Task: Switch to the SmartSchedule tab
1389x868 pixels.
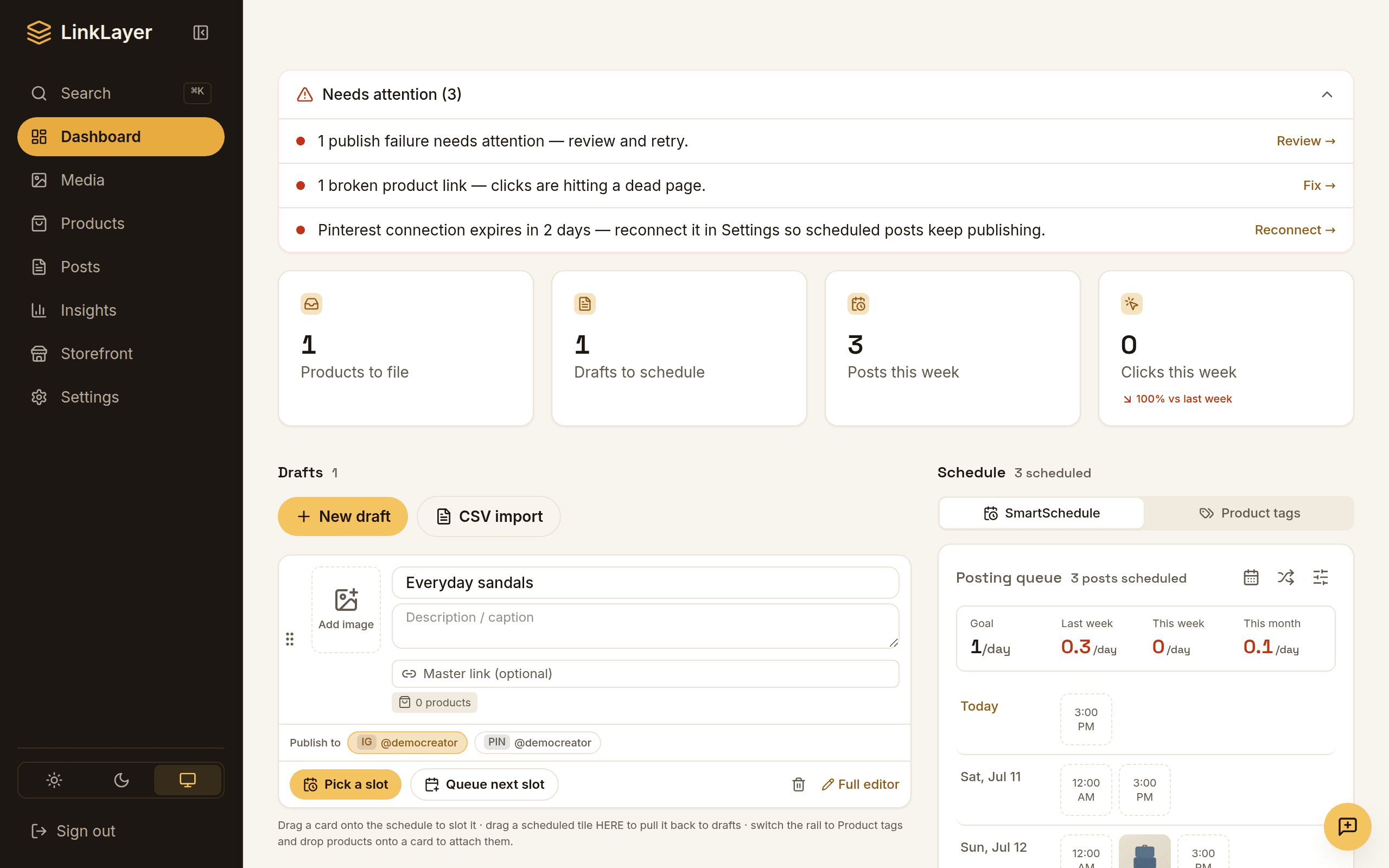Action: (1042, 513)
